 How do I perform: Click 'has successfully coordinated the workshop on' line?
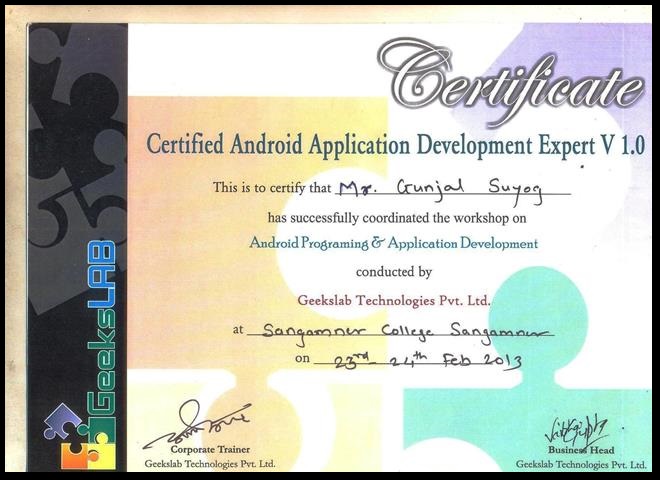pos(397,218)
